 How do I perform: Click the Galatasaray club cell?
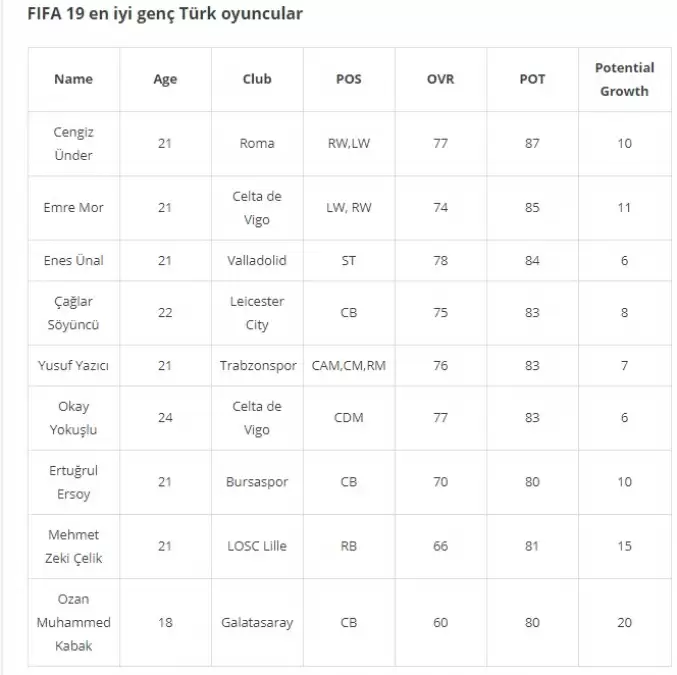click(257, 622)
